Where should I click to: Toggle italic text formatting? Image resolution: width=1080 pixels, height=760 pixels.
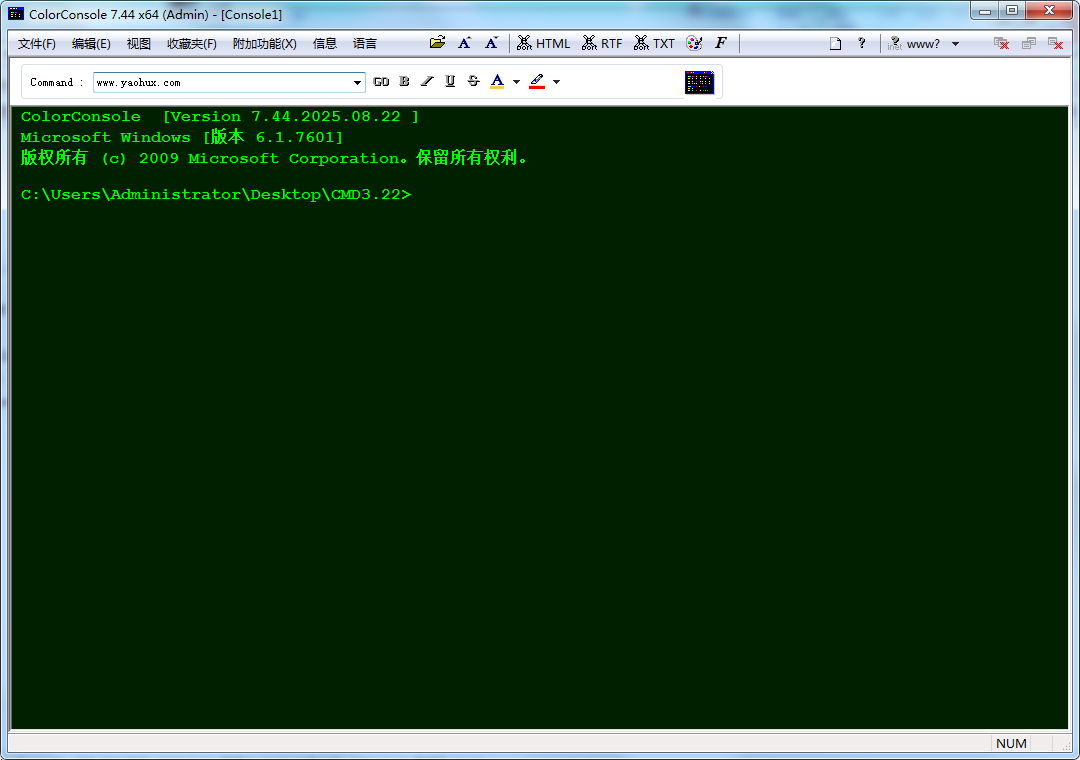click(427, 82)
